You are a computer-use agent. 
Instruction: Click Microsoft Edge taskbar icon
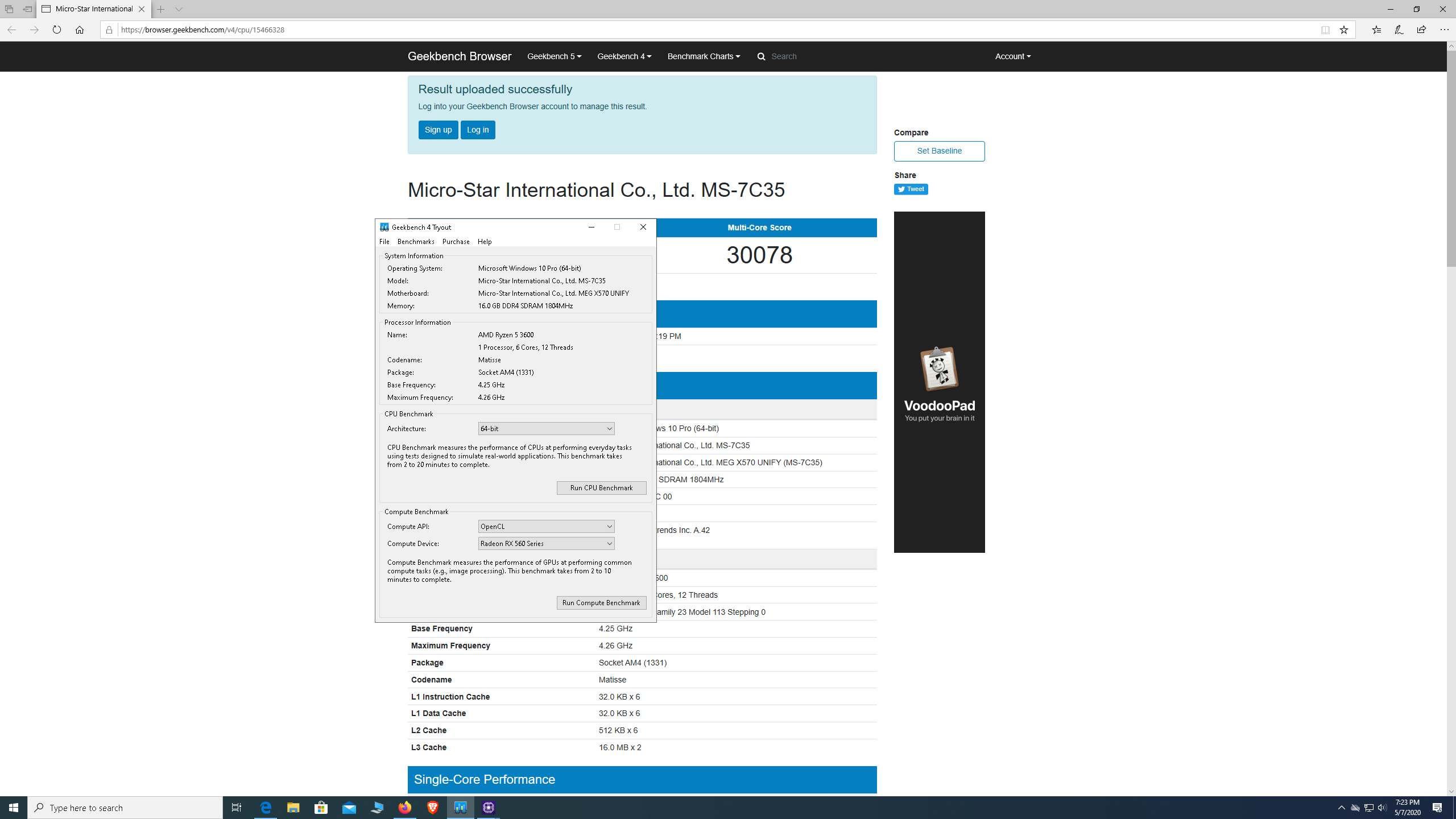point(266,808)
